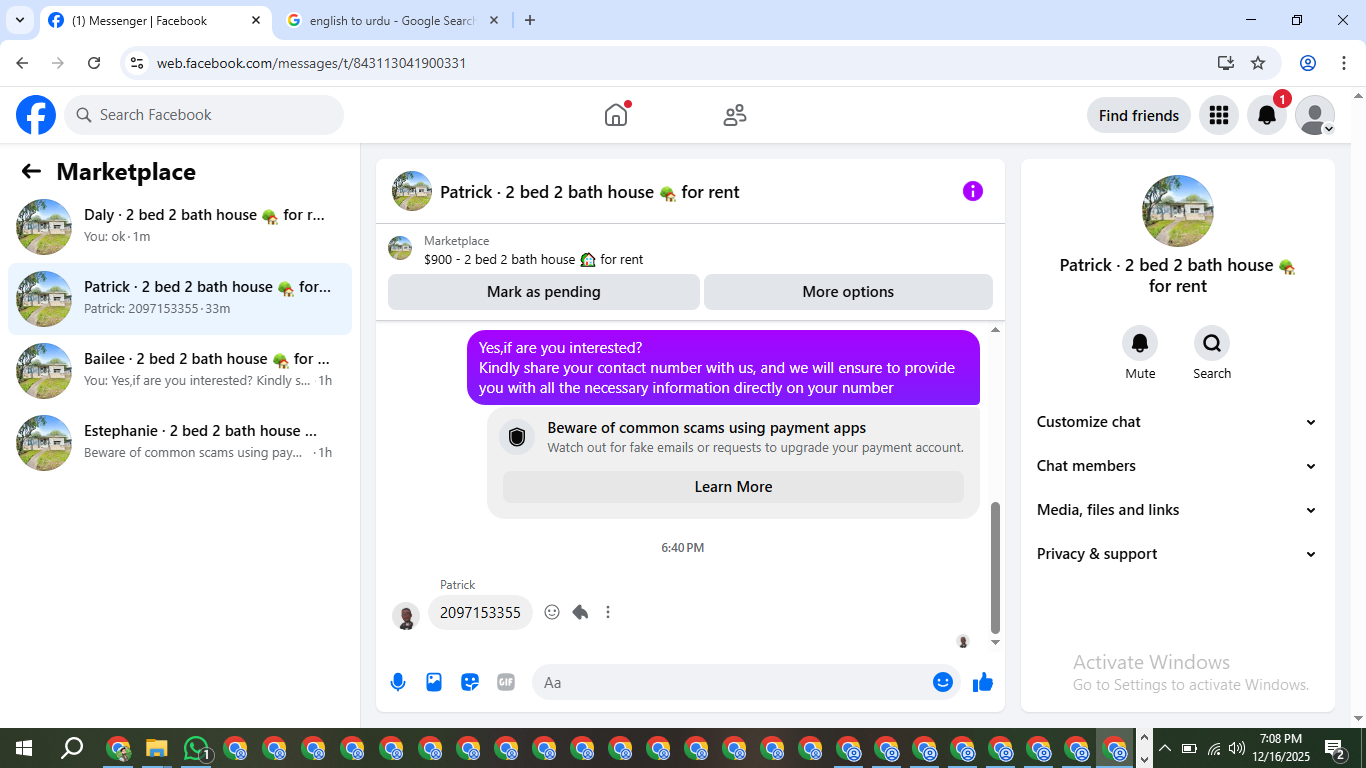Click the Chrome address bar URL
The image size is (1366, 768).
311,63
